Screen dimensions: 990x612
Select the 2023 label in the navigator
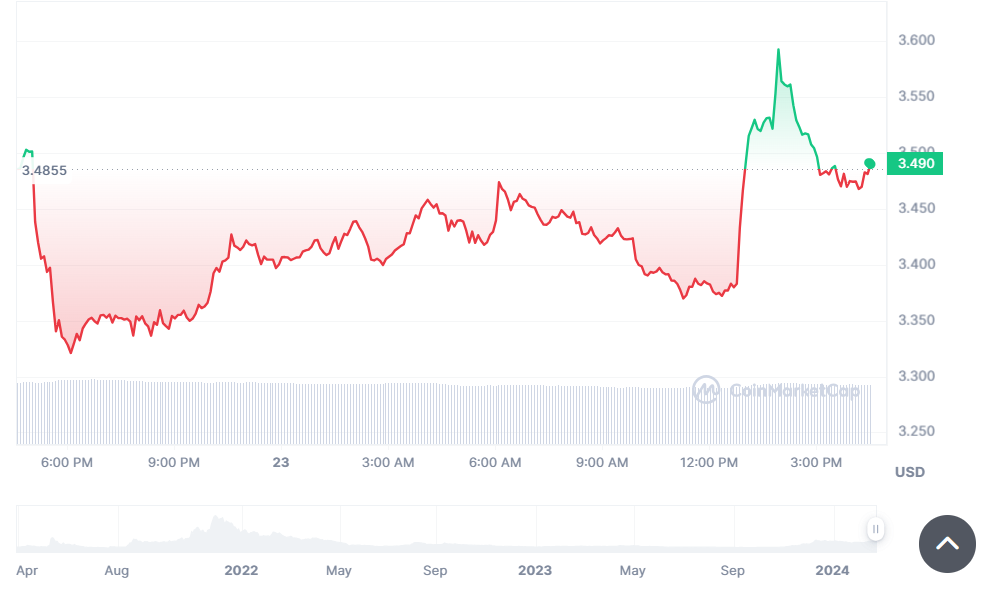pos(535,570)
